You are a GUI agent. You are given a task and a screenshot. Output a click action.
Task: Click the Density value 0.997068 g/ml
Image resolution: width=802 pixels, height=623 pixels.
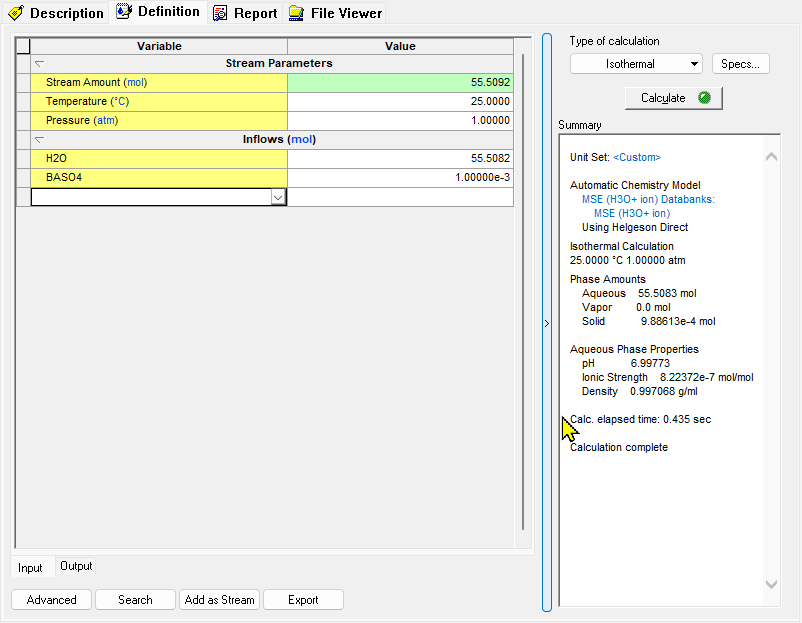tap(664, 391)
